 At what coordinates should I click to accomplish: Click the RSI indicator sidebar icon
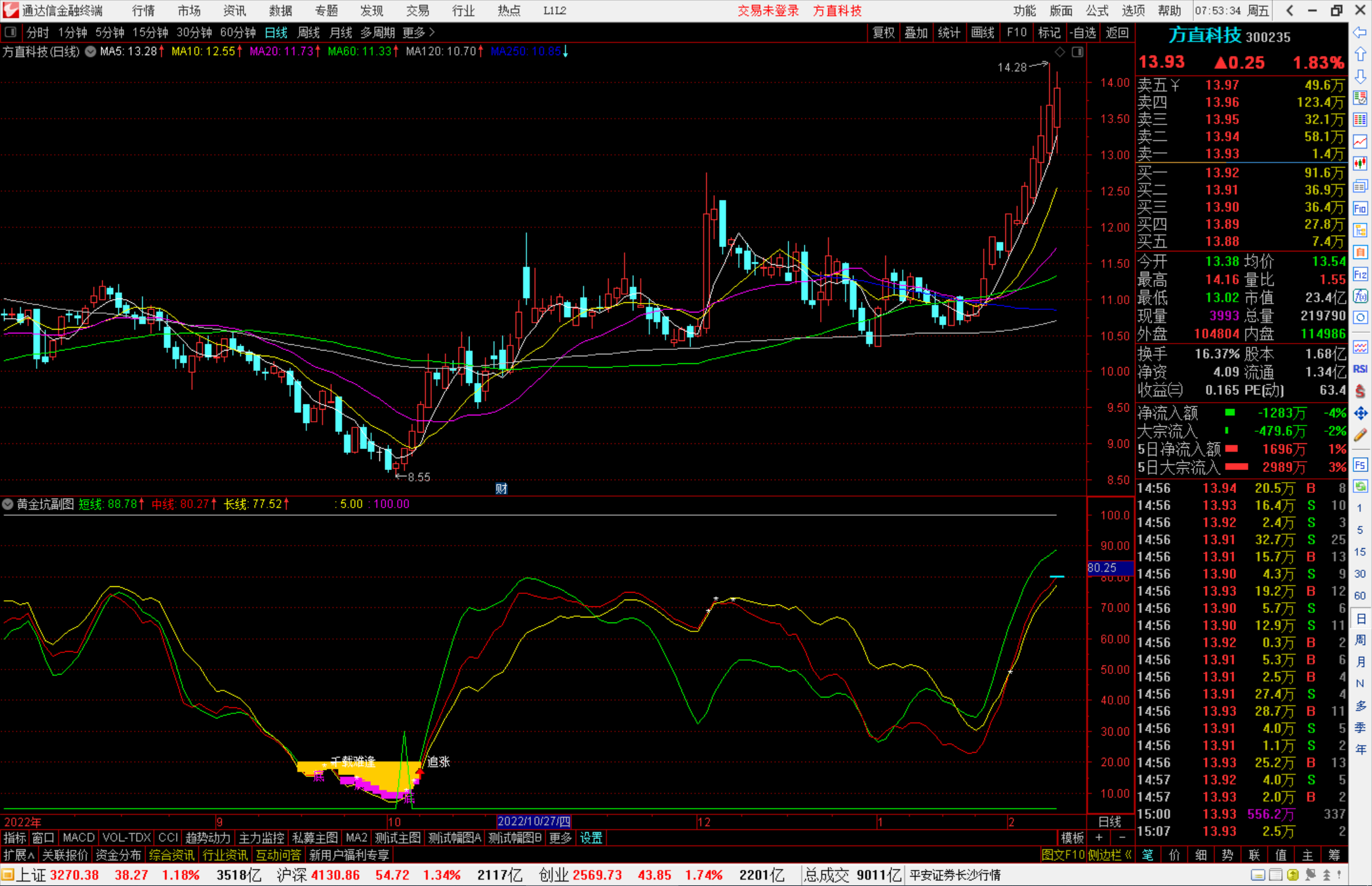coord(1360,369)
